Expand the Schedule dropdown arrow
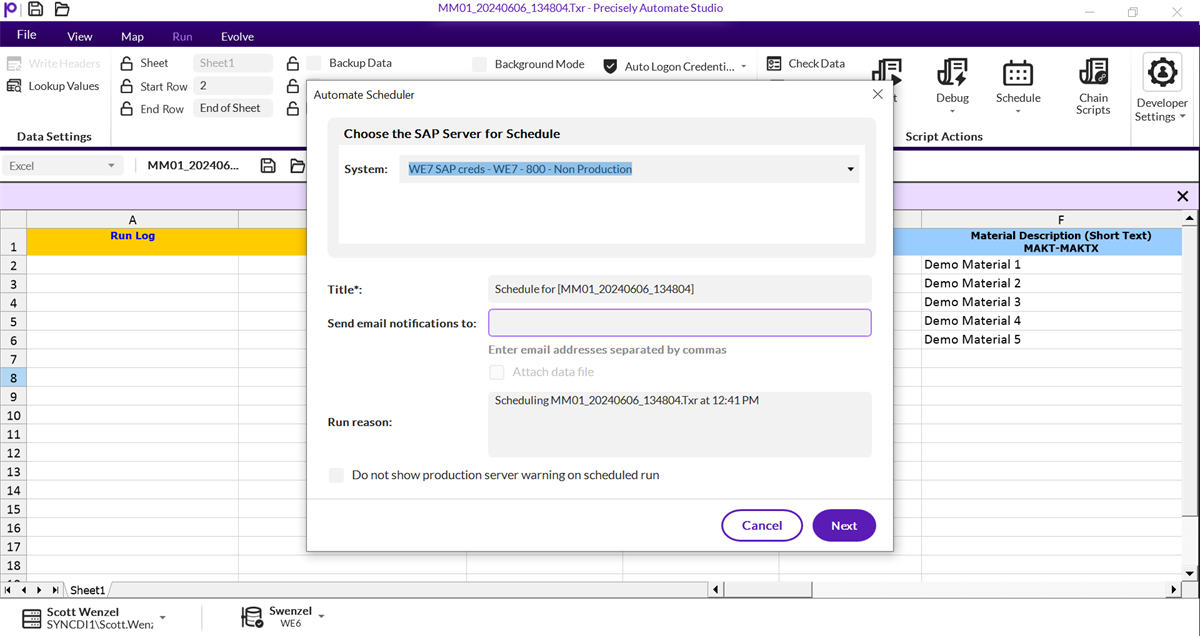This screenshot has height=636, width=1200. coord(1018,111)
